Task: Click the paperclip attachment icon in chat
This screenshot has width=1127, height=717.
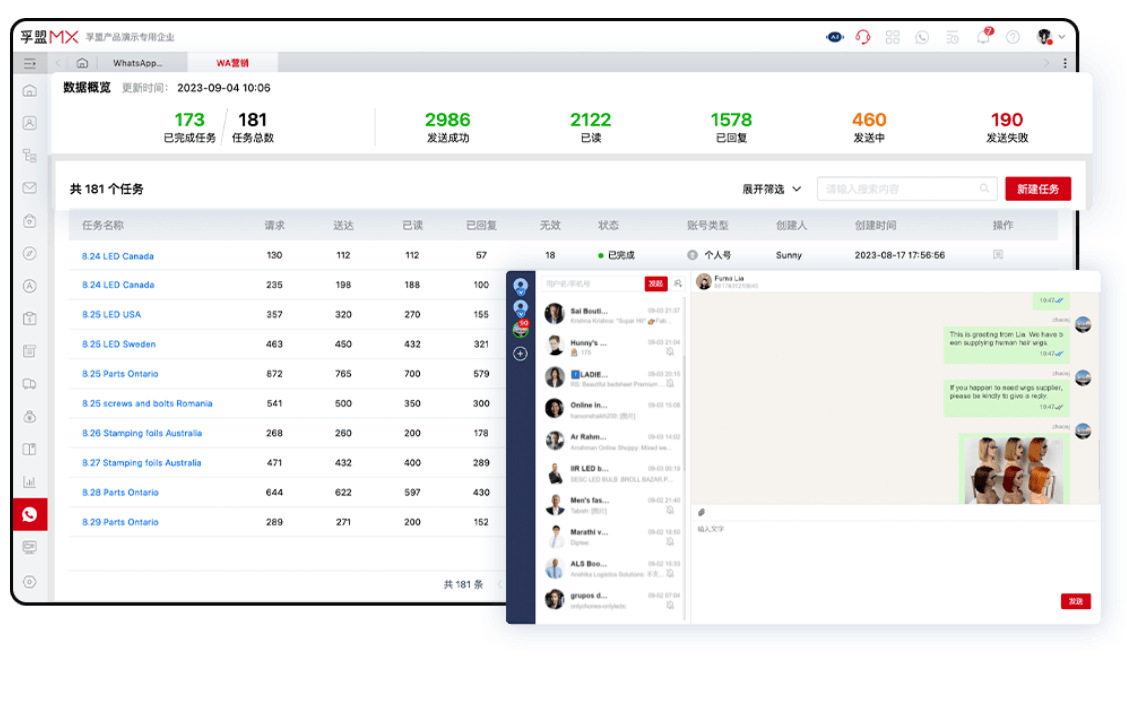Action: pos(702,512)
